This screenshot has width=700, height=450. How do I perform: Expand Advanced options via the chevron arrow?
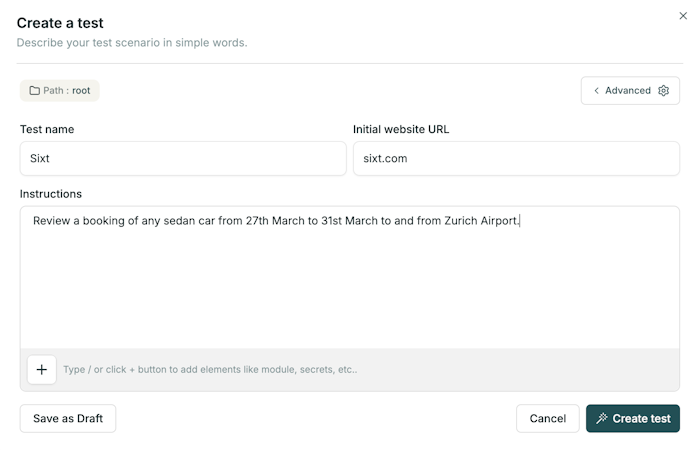[x=597, y=91]
